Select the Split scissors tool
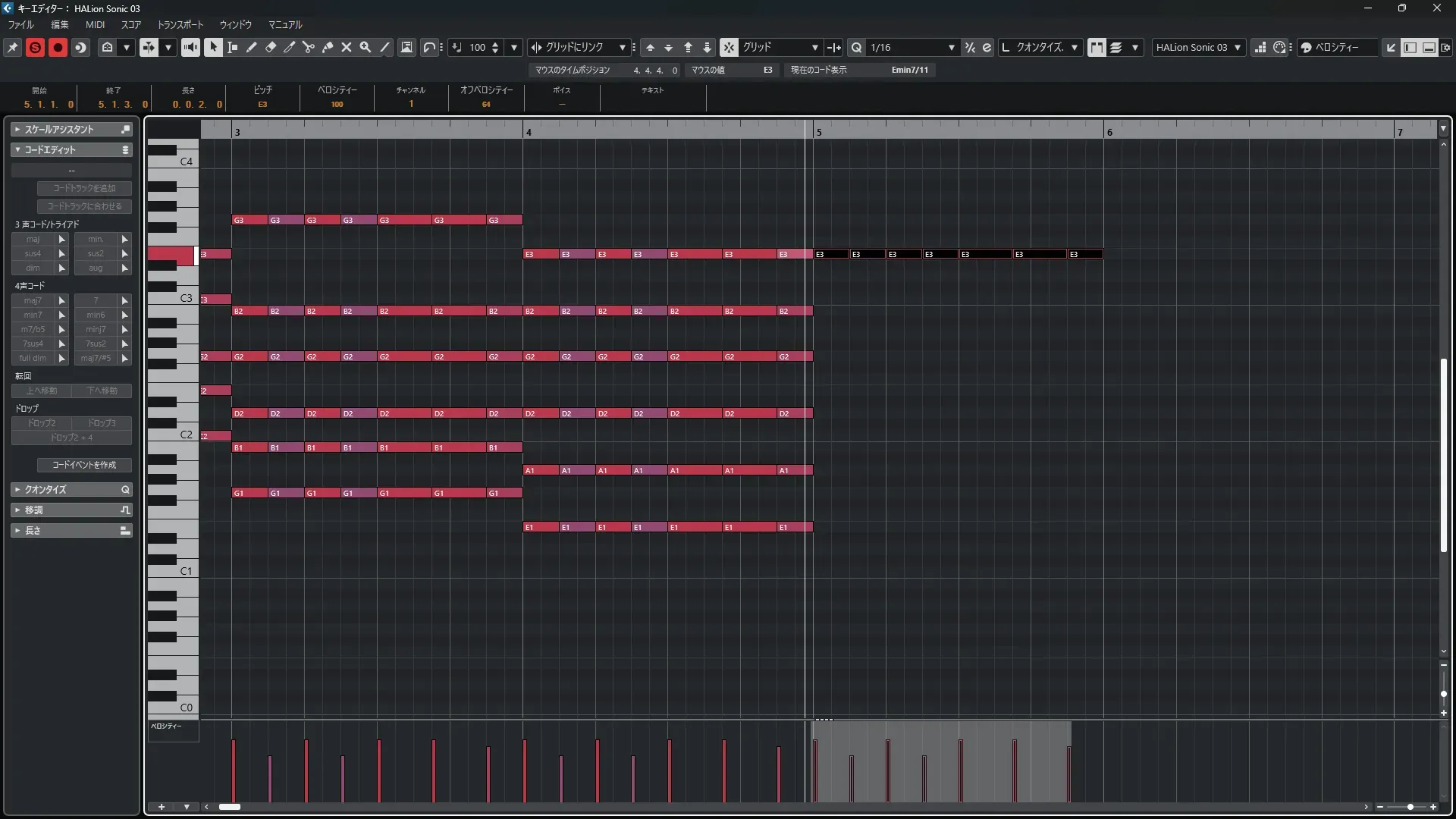 point(308,47)
